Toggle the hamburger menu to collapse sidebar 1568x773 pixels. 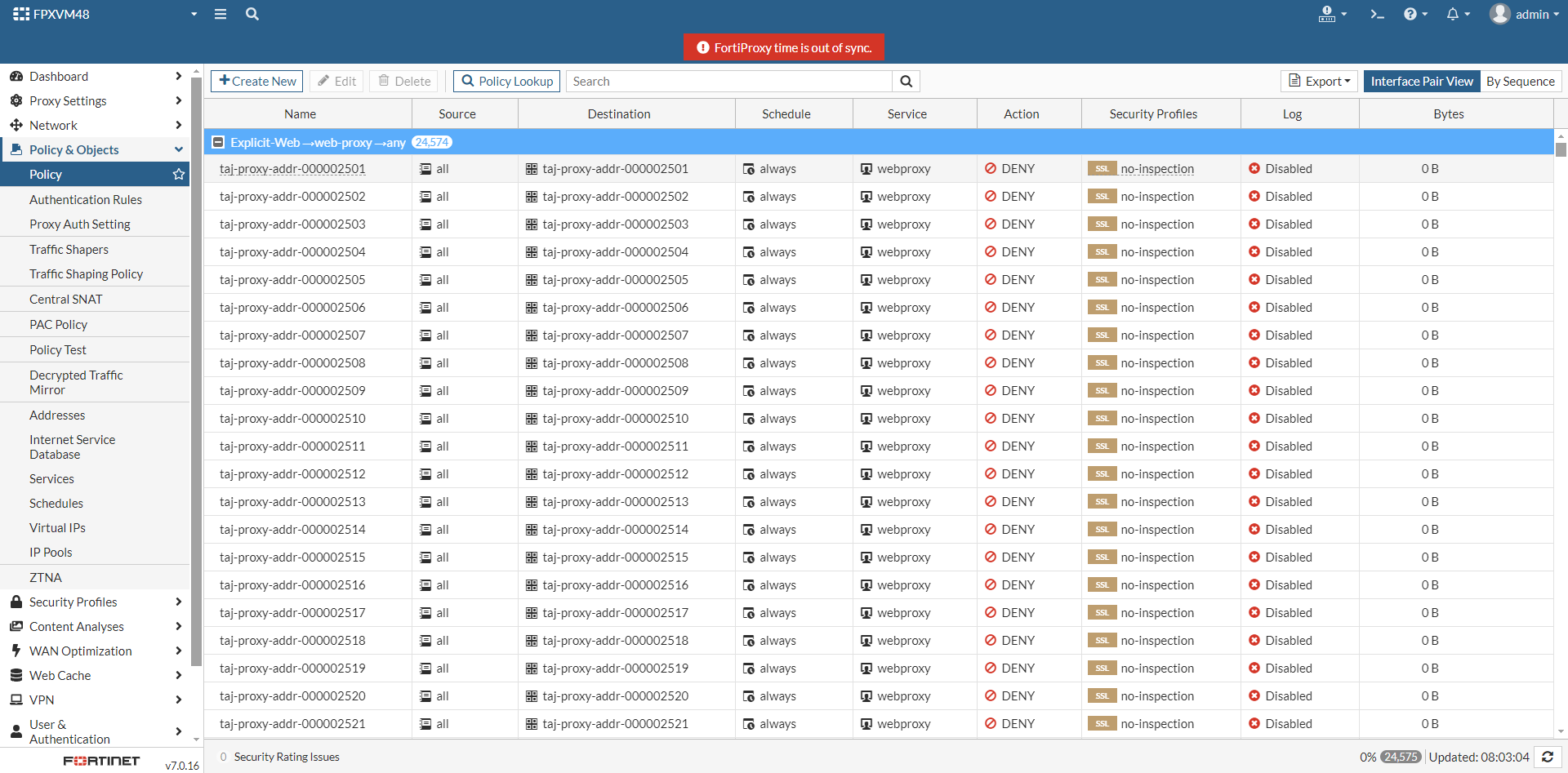pyautogui.click(x=220, y=14)
